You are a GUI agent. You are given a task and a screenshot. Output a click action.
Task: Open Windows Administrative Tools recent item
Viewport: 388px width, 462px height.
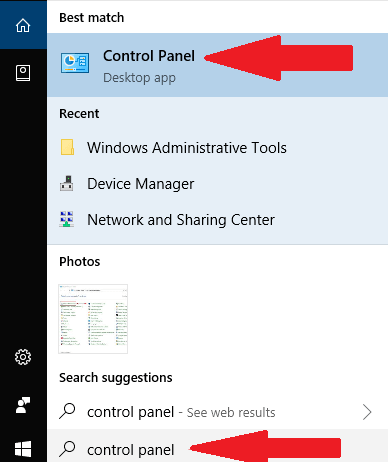[217, 148]
